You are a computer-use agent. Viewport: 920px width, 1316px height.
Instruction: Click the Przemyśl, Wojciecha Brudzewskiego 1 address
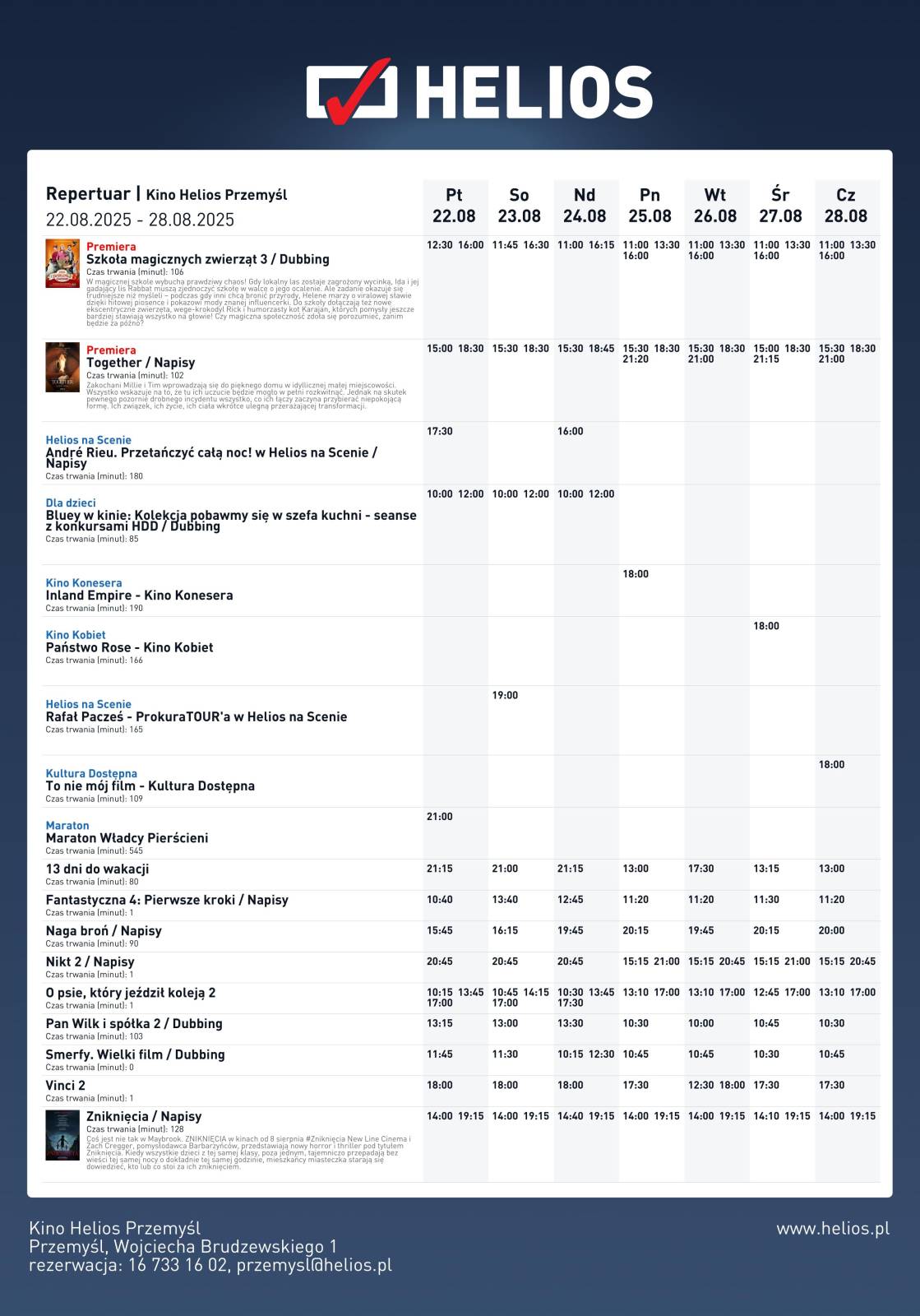click(x=183, y=1247)
